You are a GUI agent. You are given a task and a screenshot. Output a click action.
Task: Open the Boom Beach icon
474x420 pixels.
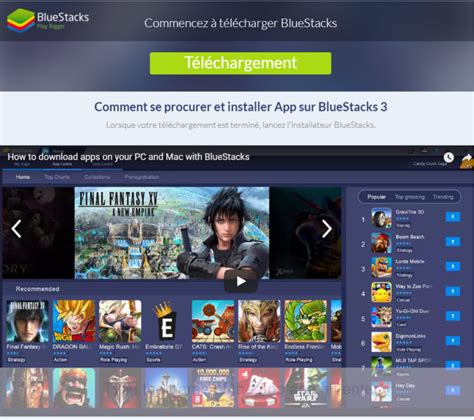[381, 243]
